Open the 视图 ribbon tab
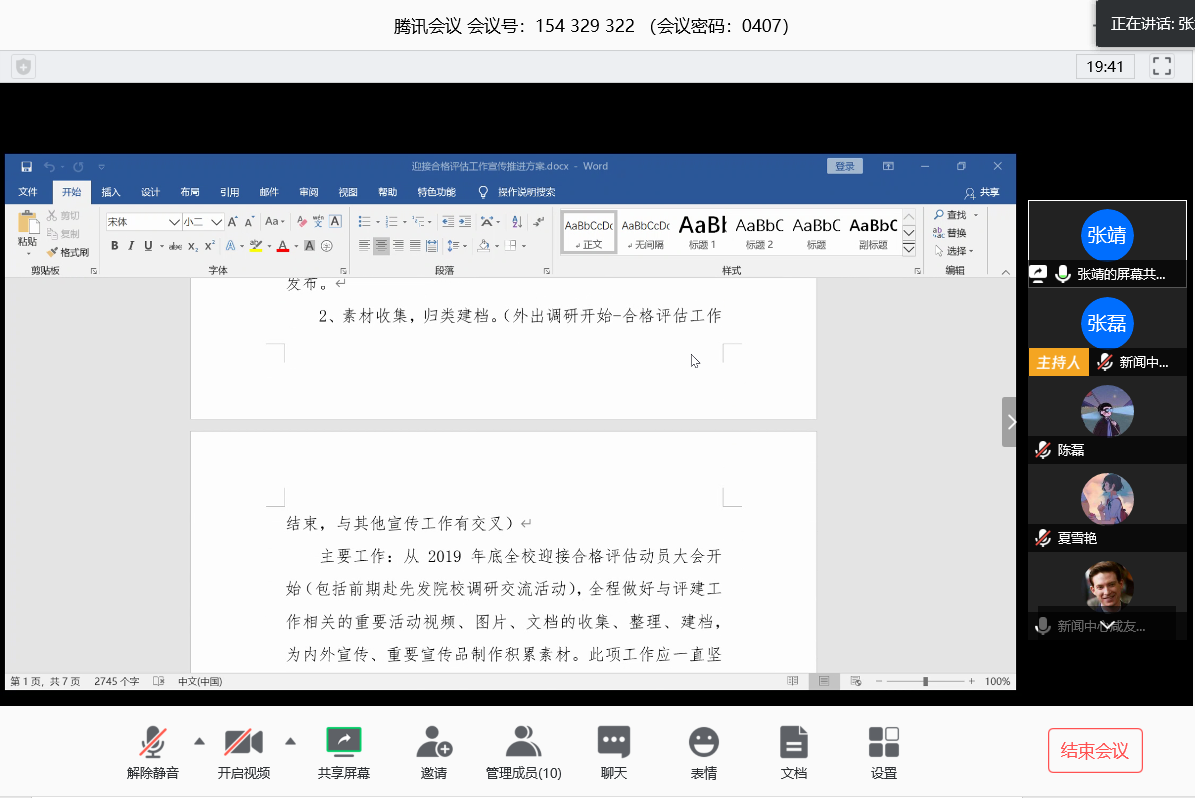1195x798 pixels. tap(347, 191)
